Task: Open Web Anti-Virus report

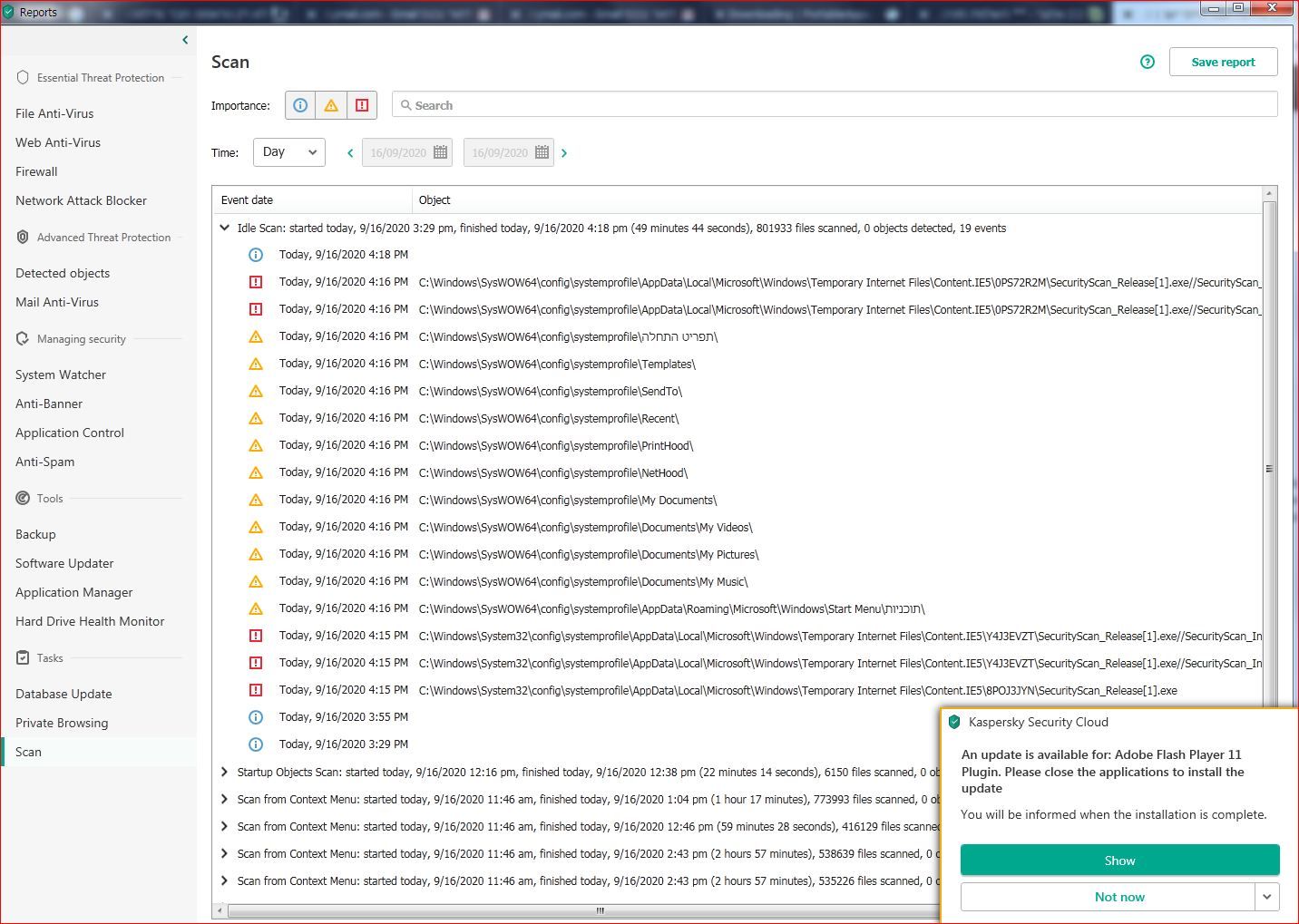Action: 58,142
